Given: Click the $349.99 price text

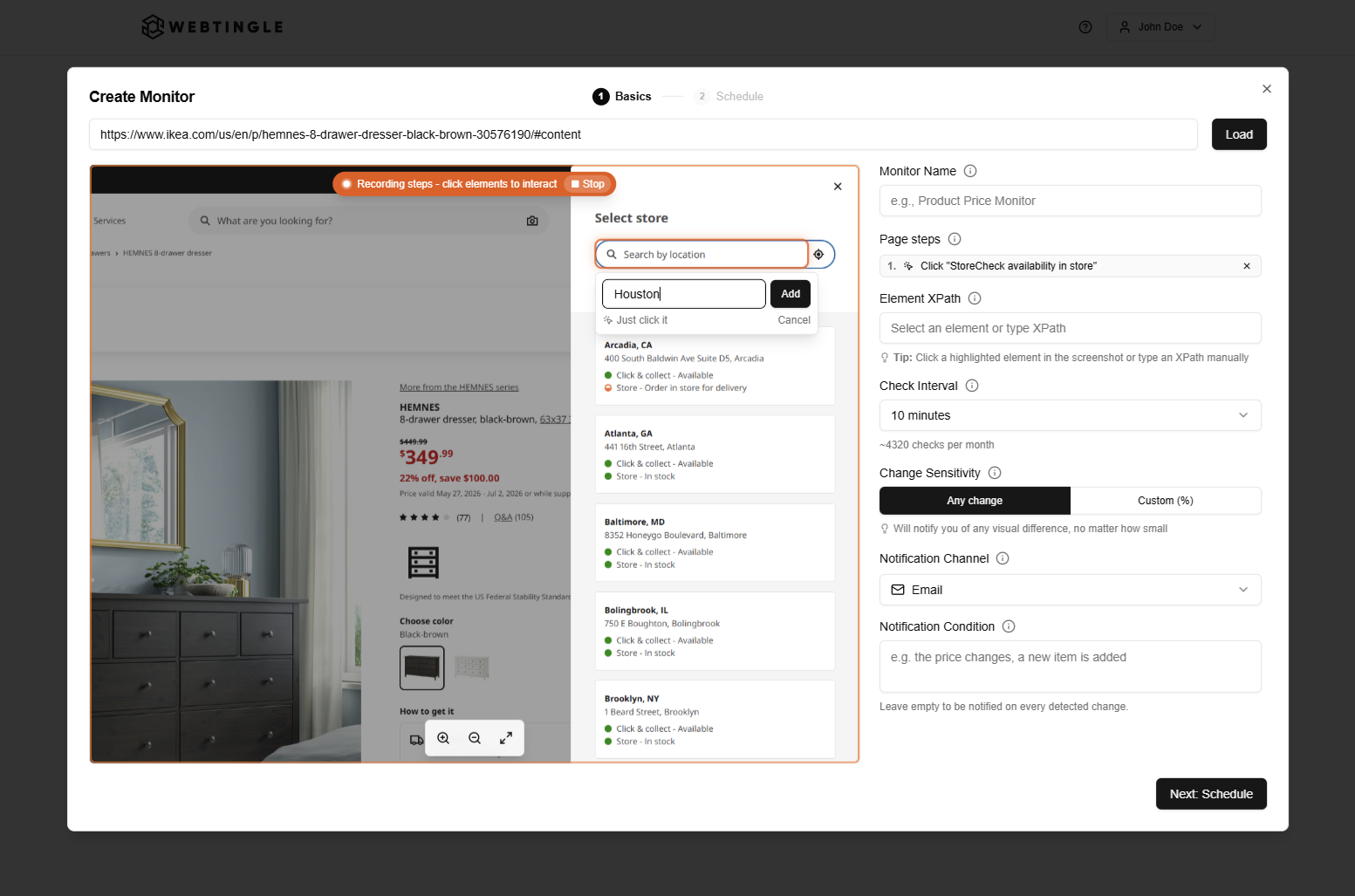Looking at the screenshot, I should tap(426, 456).
